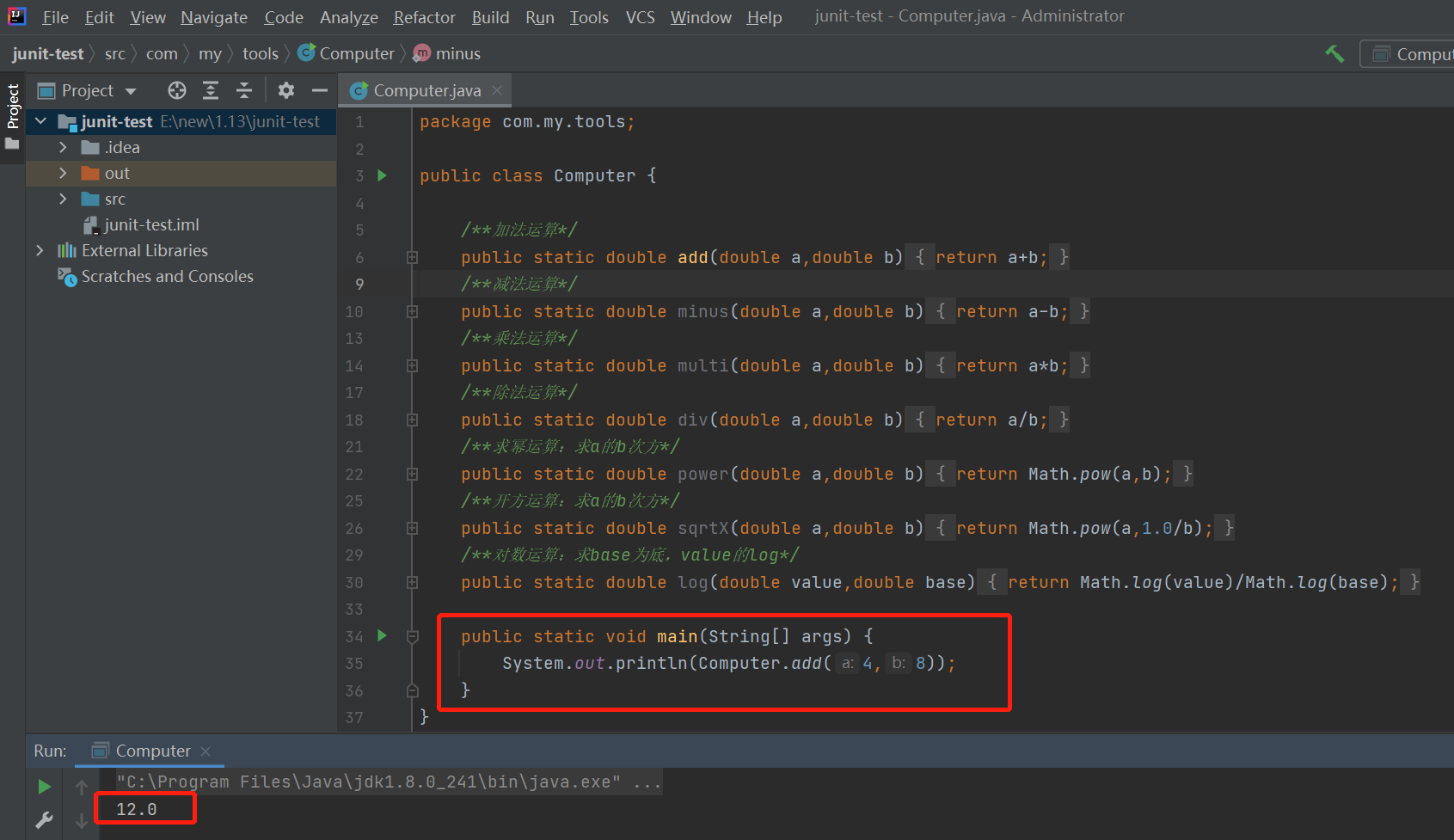Open the Build menu
Image resolution: width=1454 pixels, height=840 pixels.
click(x=491, y=17)
